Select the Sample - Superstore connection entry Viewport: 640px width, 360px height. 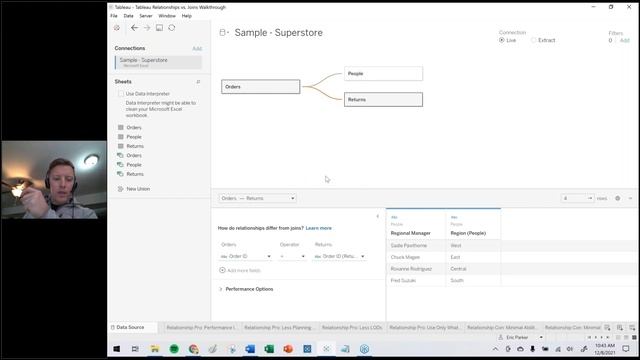pyautogui.click(x=158, y=62)
